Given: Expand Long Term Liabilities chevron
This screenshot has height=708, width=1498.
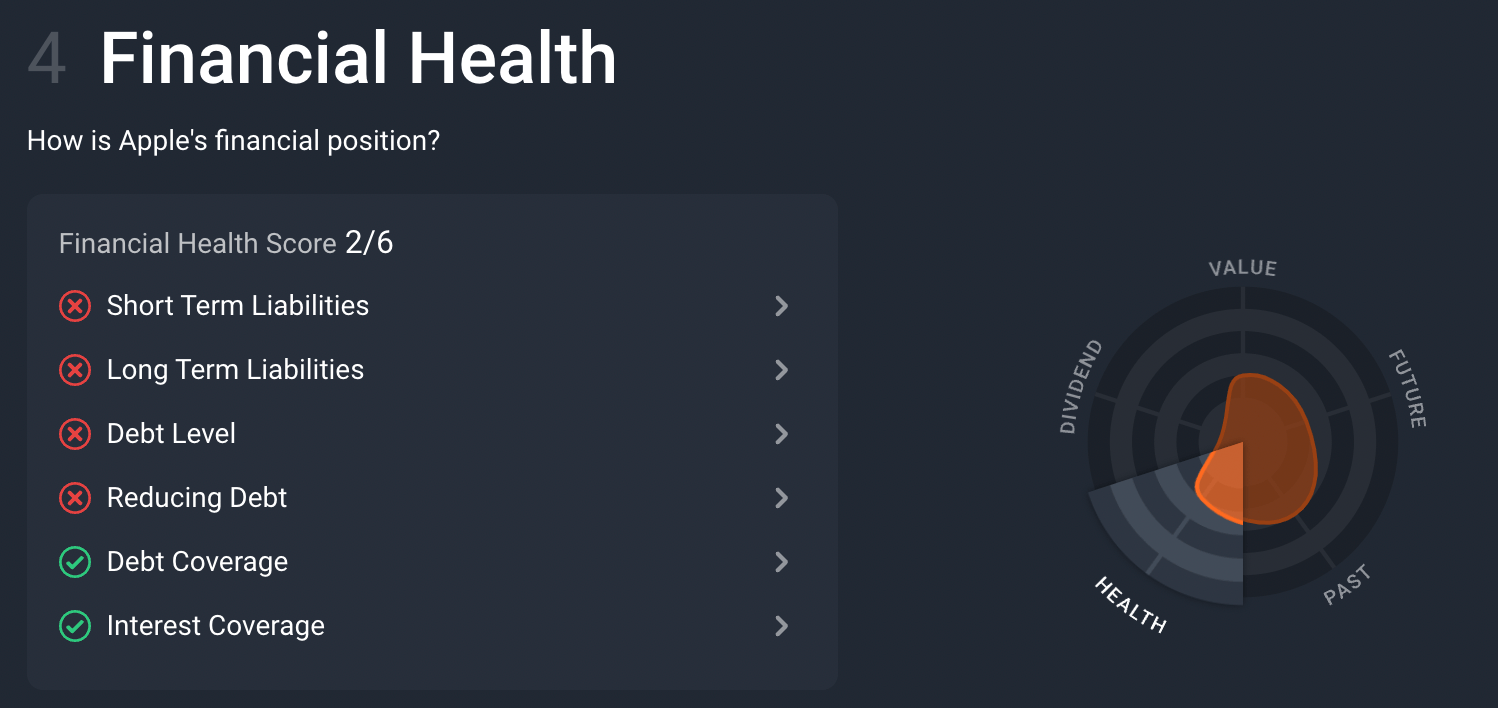Looking at the screenshot, I should pos(782,370).
